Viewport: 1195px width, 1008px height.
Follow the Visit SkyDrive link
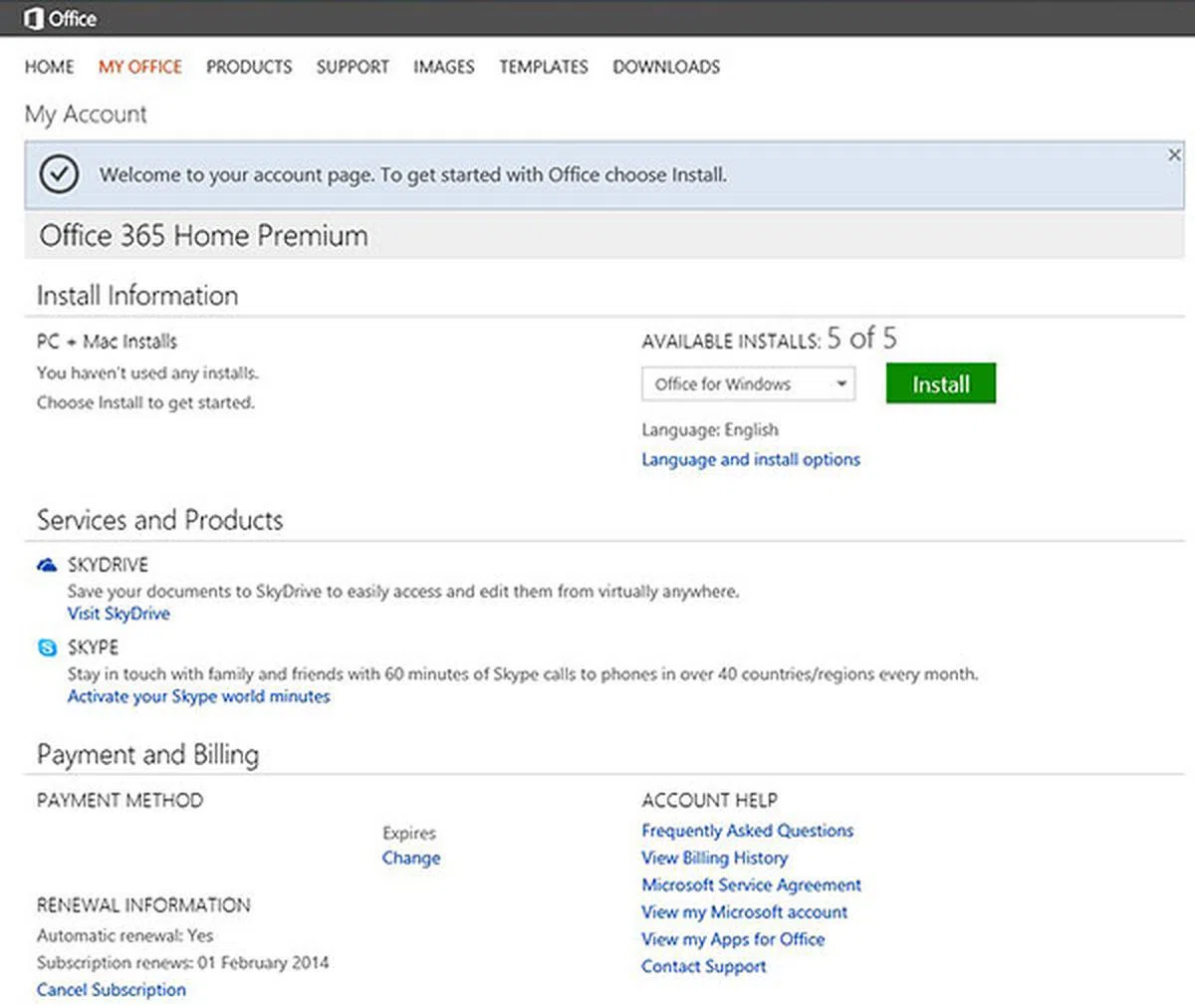[x=119, y=614]
